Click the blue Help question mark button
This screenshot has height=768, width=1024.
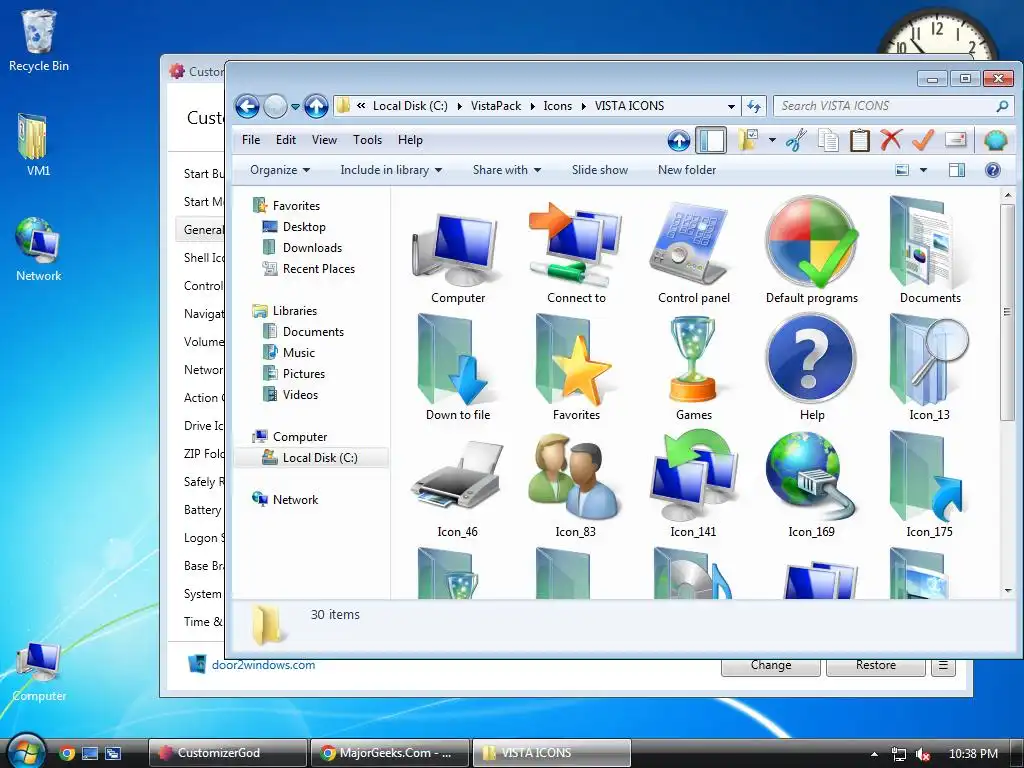click(993, 170)
